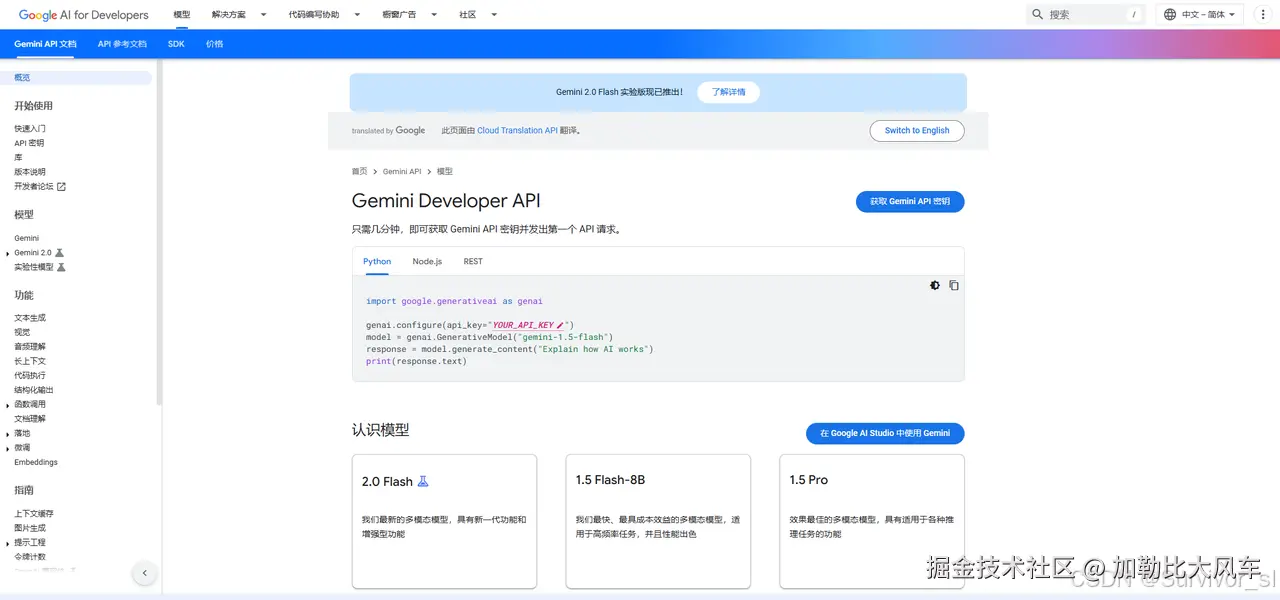Screen dimensions: 1280x600
Task: Expand the 落地 sidebar section
Action: coord(8,434)
